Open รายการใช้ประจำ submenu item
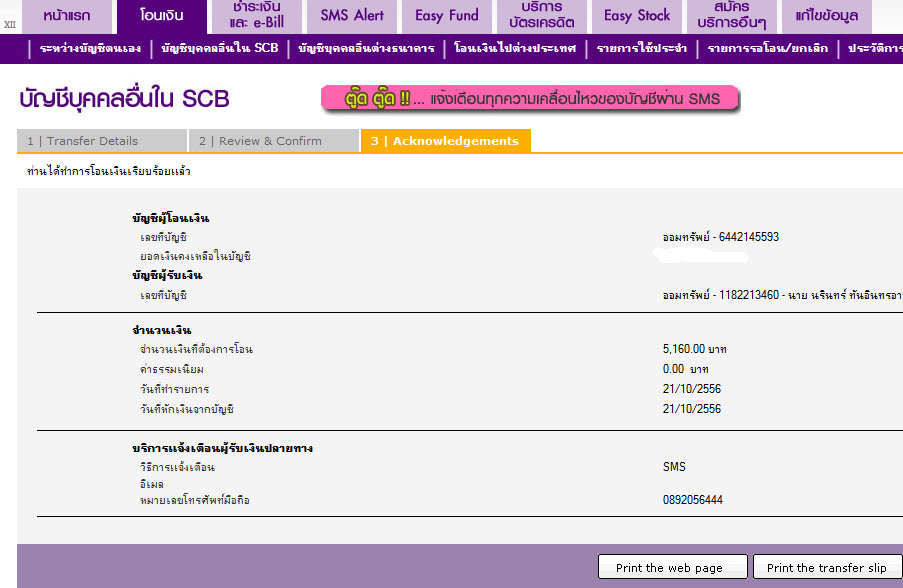 coord(642,48)
